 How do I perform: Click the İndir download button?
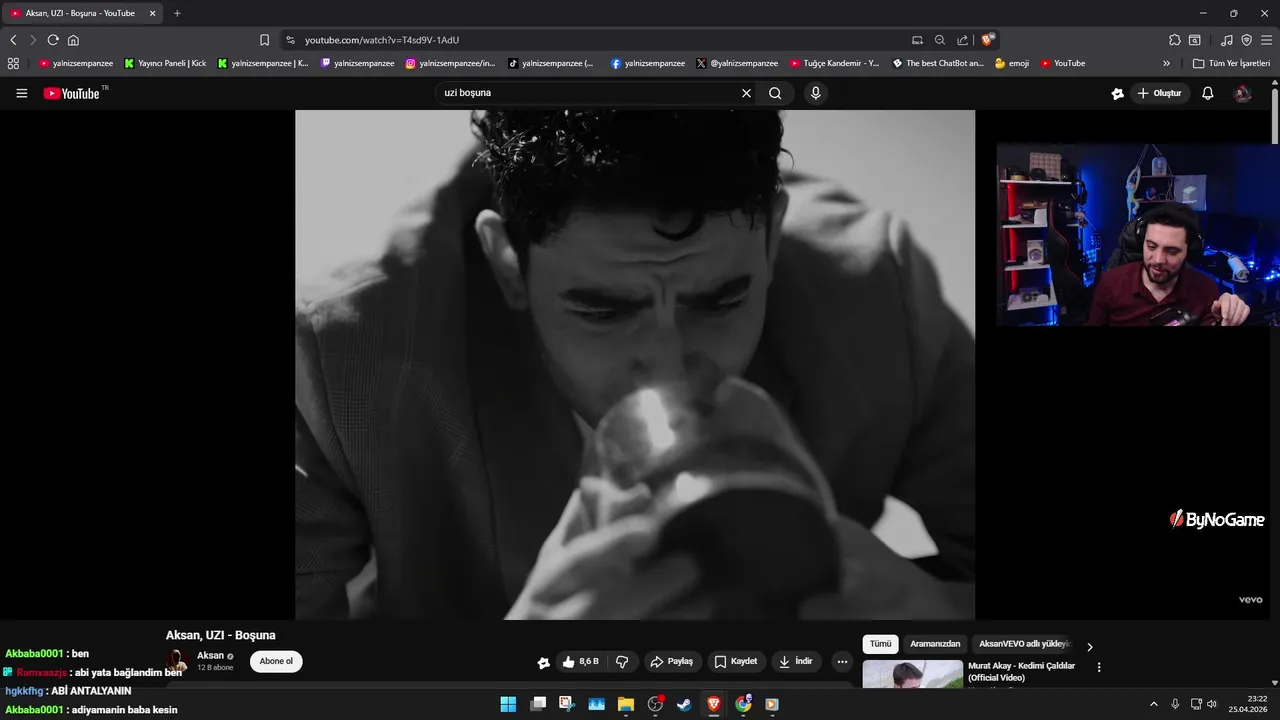tap(796, 662)
